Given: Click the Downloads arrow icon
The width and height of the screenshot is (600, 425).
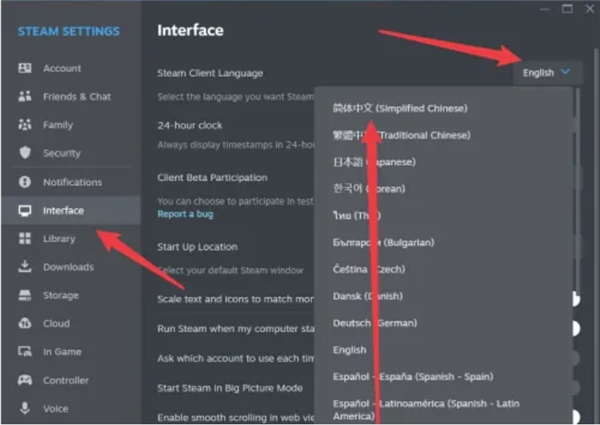Looking at the screenshot, I should pyautogui.click(x=25, y=267).
